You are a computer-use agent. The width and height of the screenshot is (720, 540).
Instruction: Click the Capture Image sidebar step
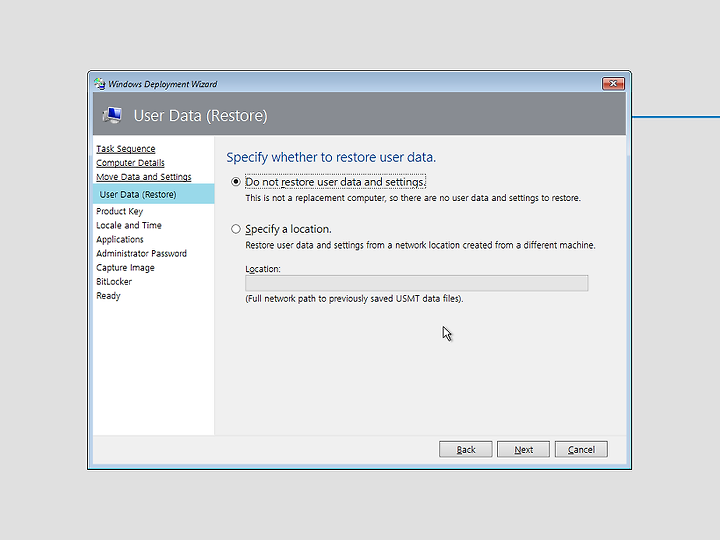pos(125,268)
